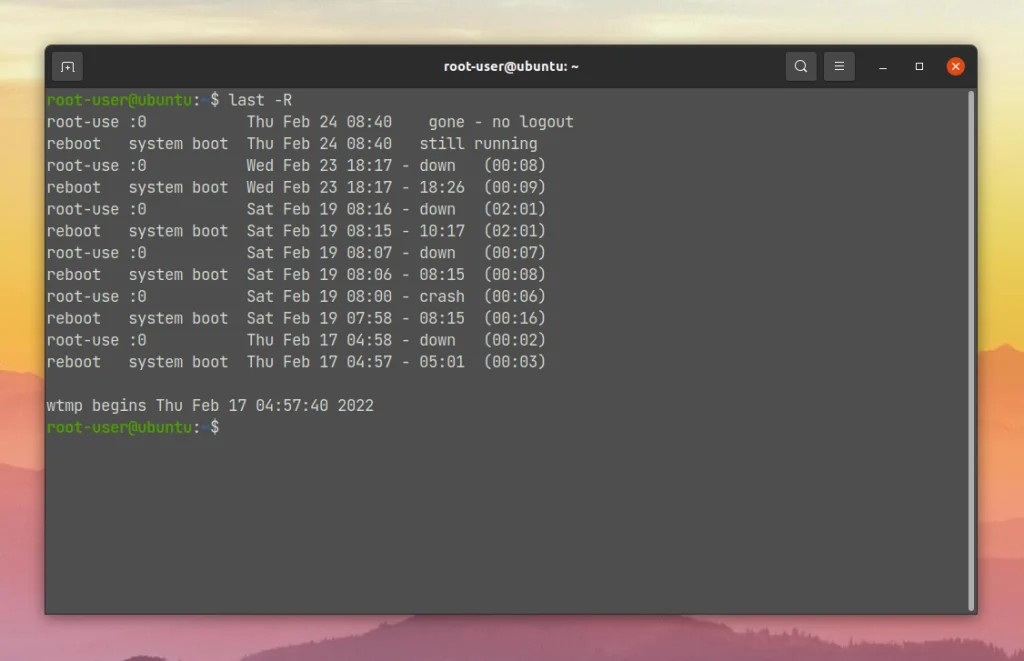
Task: Click "down" on the Wed Feb 23 line
Action: click(437, 165)
